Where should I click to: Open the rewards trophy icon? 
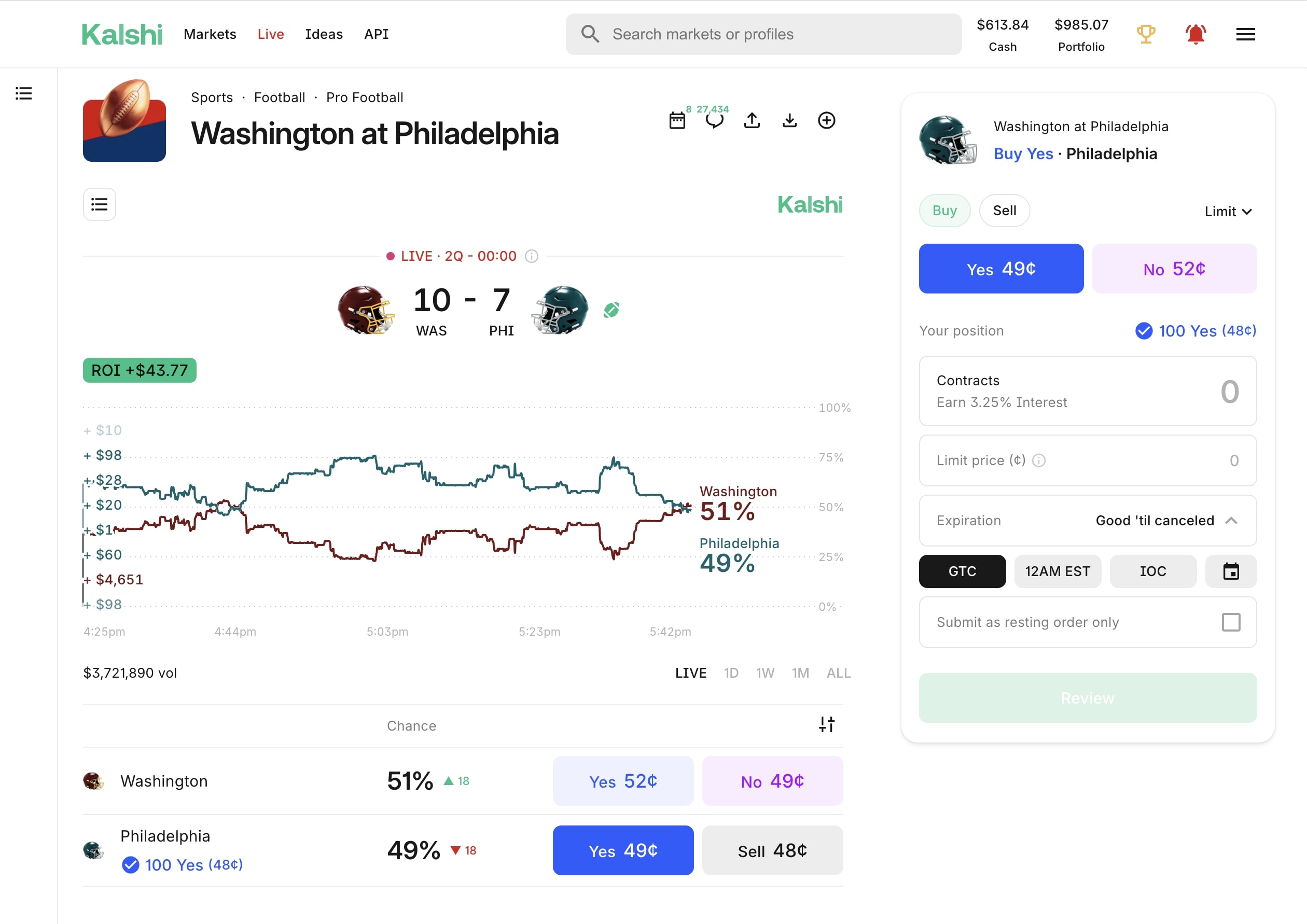click(1146, 34)
